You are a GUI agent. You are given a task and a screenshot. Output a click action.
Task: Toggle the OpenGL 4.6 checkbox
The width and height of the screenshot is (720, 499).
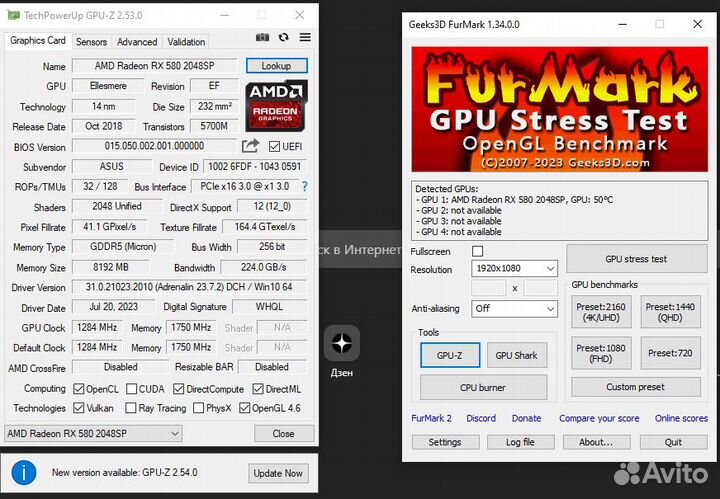point(244,408)
